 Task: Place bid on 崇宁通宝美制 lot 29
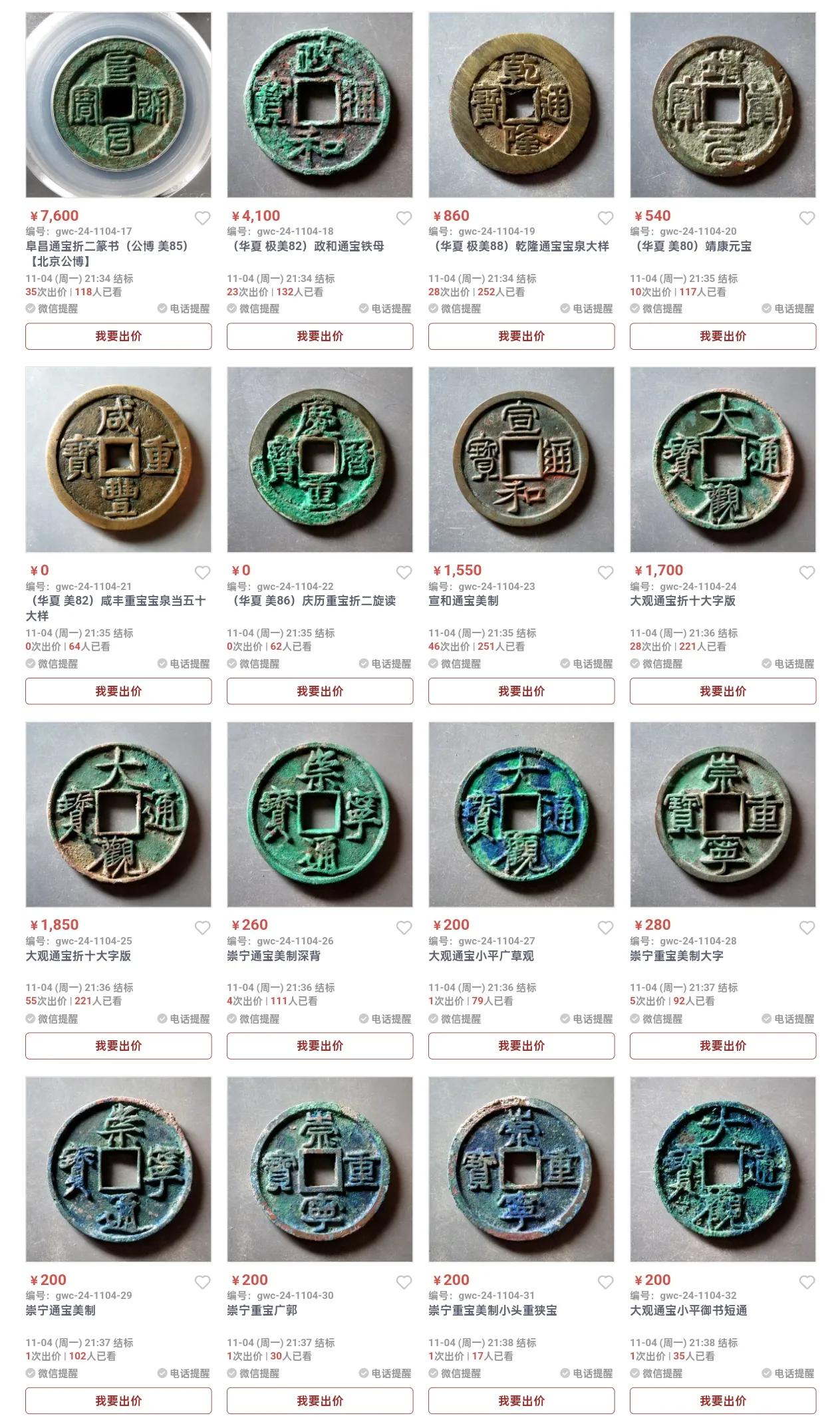(x=118, y=1400)
